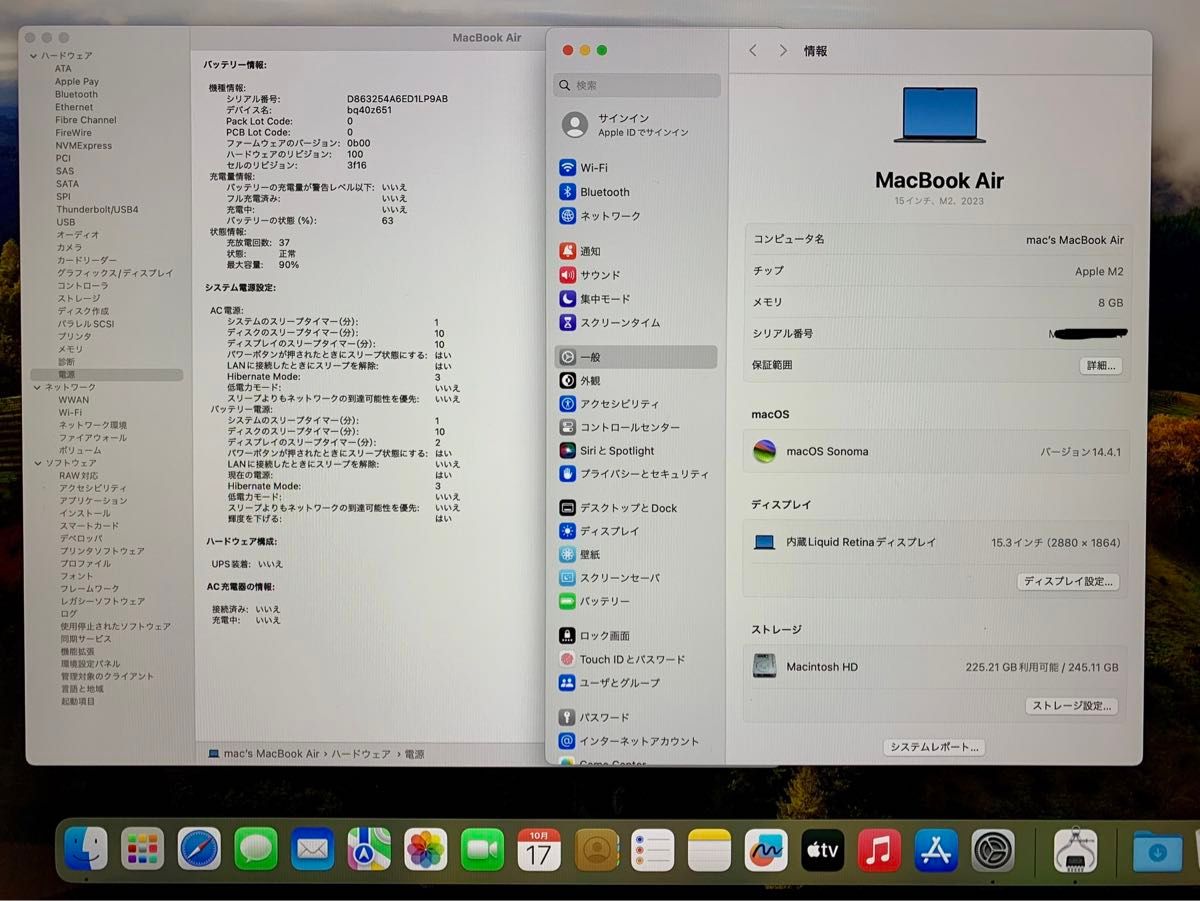This screenshot has width=1200, height=901.
Task: Go forward with the right chevron
Action: 783,51
